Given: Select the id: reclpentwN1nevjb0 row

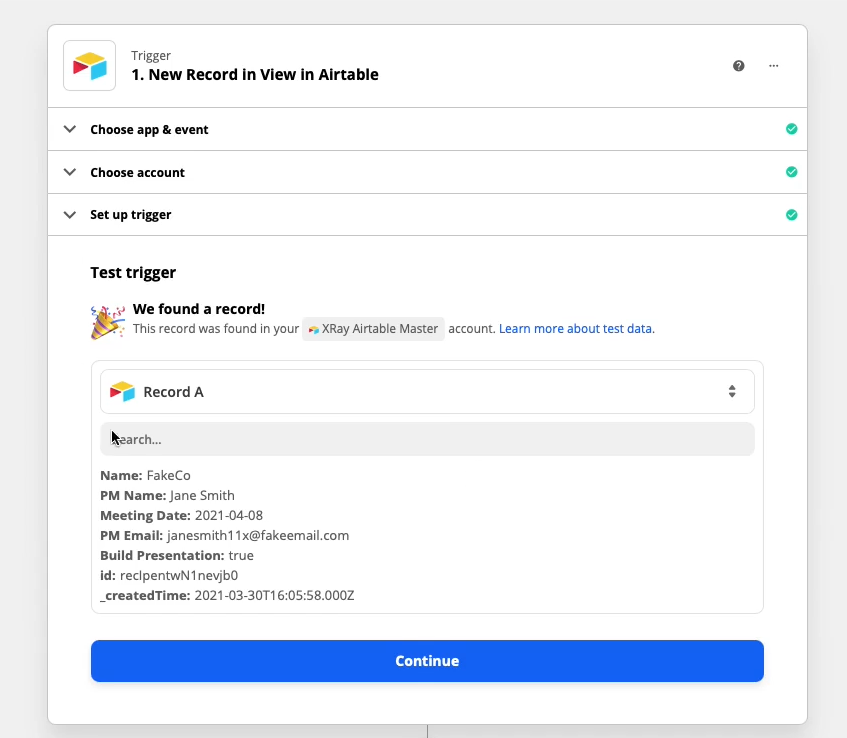Looking at the screenshot, I should [169, 575].
